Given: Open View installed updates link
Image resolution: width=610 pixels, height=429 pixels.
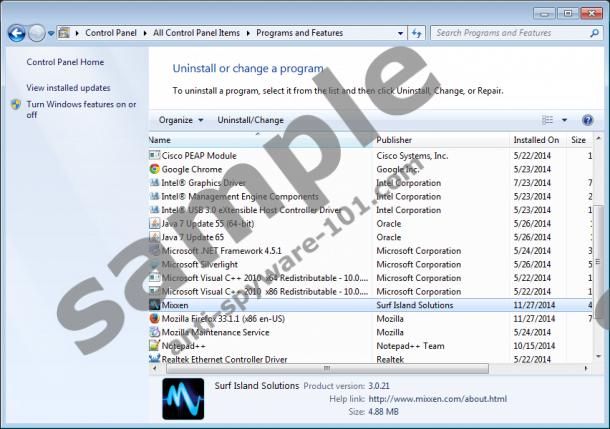Looking at the screenshot, I should 68,88.
